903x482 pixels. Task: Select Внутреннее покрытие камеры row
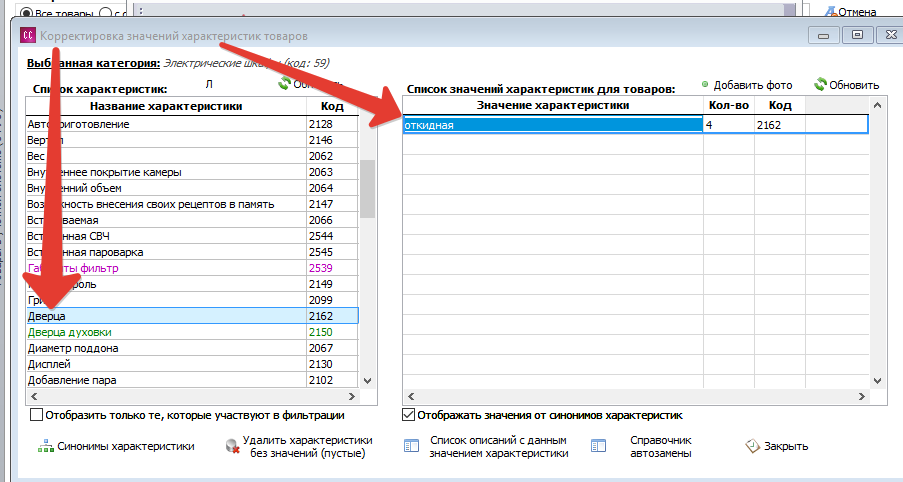(x=192, y=172)
